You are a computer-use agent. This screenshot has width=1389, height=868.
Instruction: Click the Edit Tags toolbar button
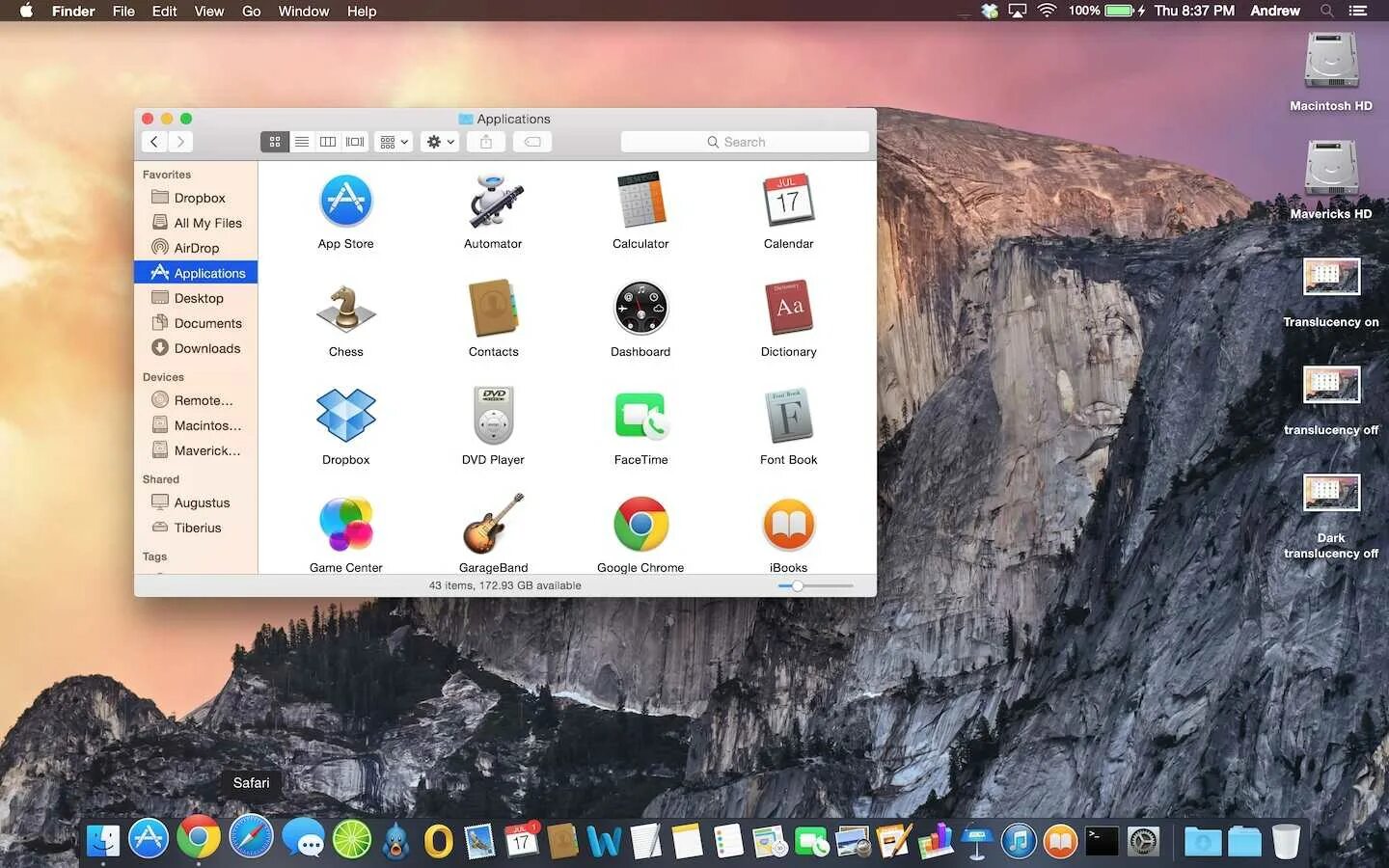click(x=532, y=142)
